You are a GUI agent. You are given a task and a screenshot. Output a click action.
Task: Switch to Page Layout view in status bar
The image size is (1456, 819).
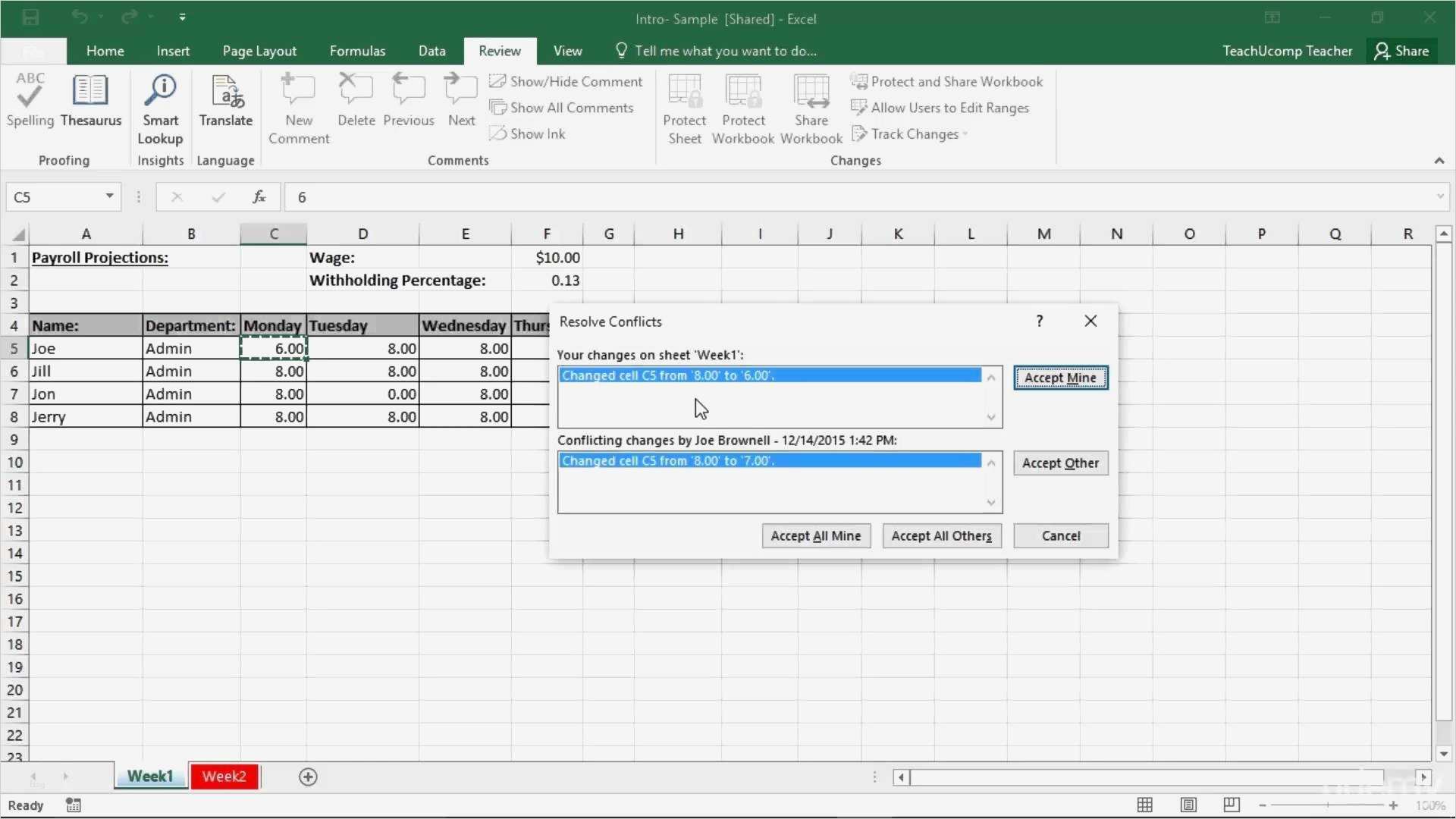pyautogui.click(x=1188, y=805)
